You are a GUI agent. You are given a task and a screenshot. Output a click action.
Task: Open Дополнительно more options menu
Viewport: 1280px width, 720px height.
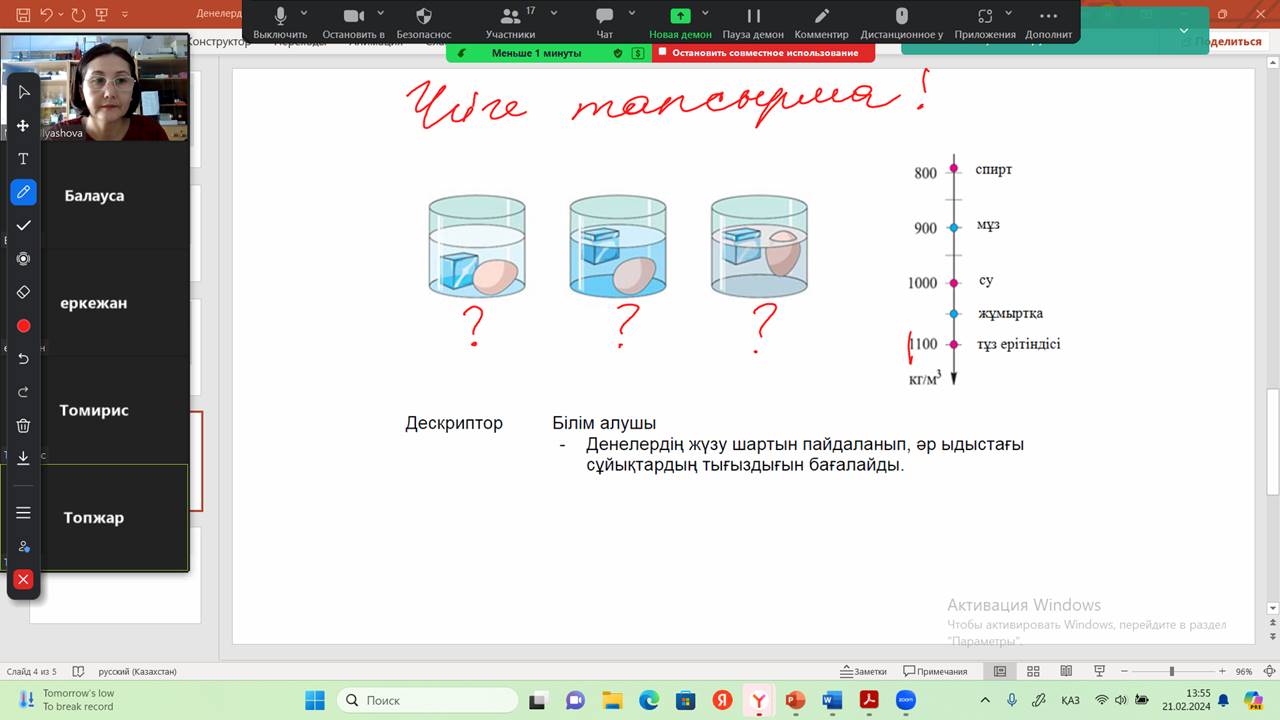point(1048,21)
